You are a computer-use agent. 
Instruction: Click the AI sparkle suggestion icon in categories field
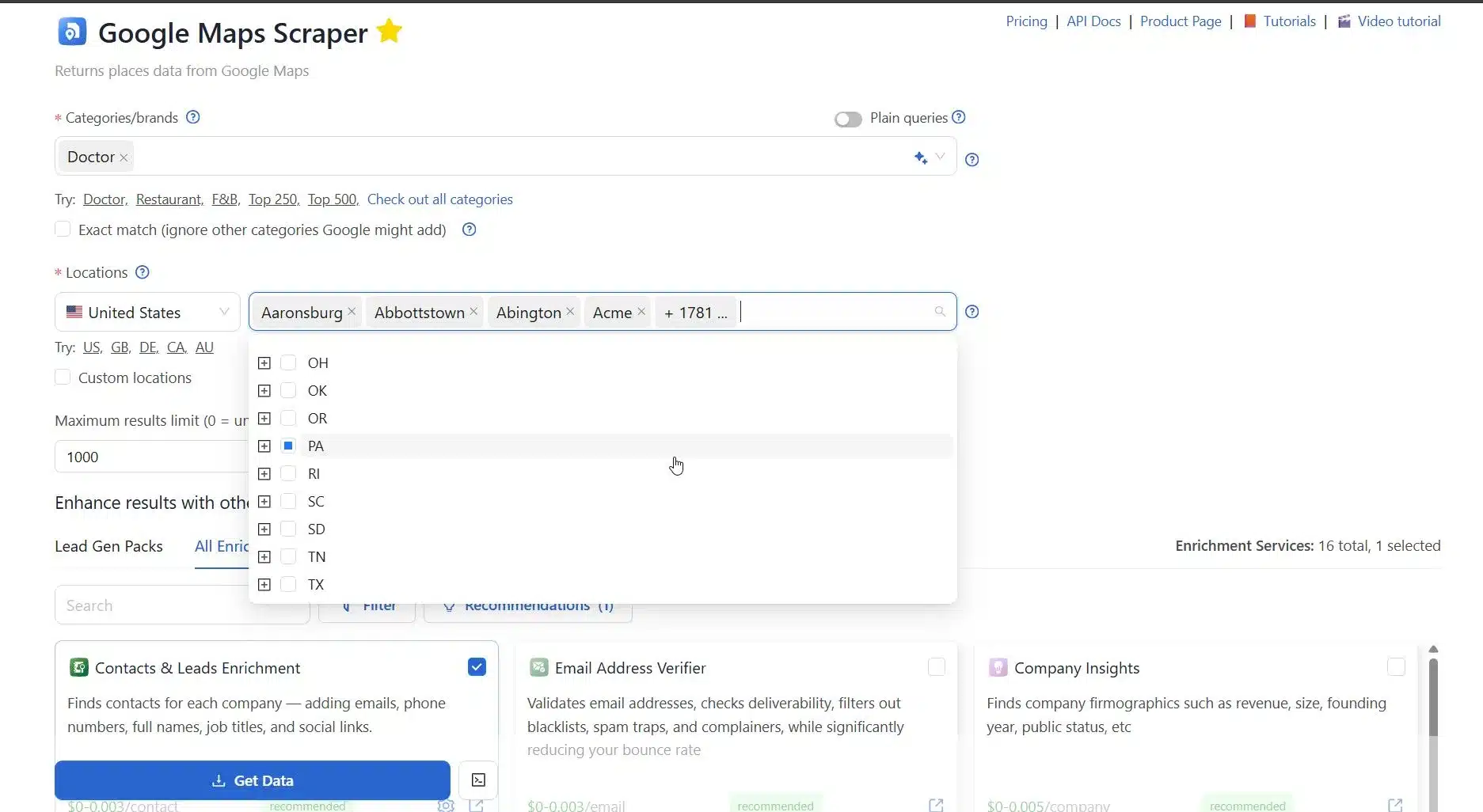[x=920, y=157]
